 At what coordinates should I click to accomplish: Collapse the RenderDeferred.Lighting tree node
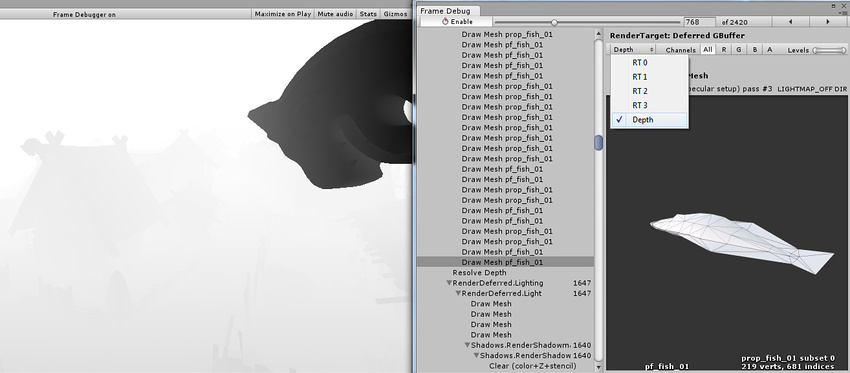[x=449, y=283]
